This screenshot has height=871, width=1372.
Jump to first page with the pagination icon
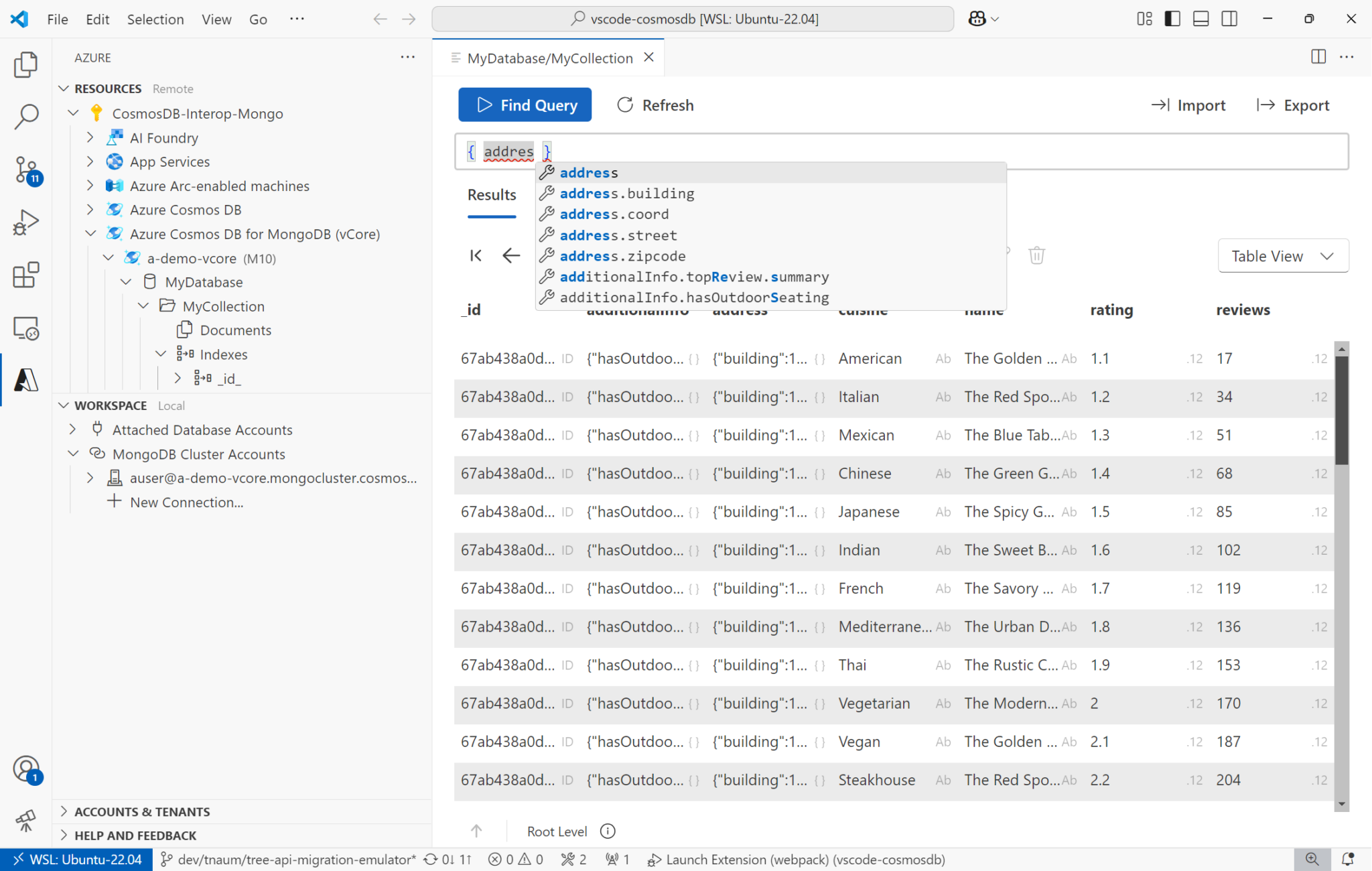click(x=476, y=255)
